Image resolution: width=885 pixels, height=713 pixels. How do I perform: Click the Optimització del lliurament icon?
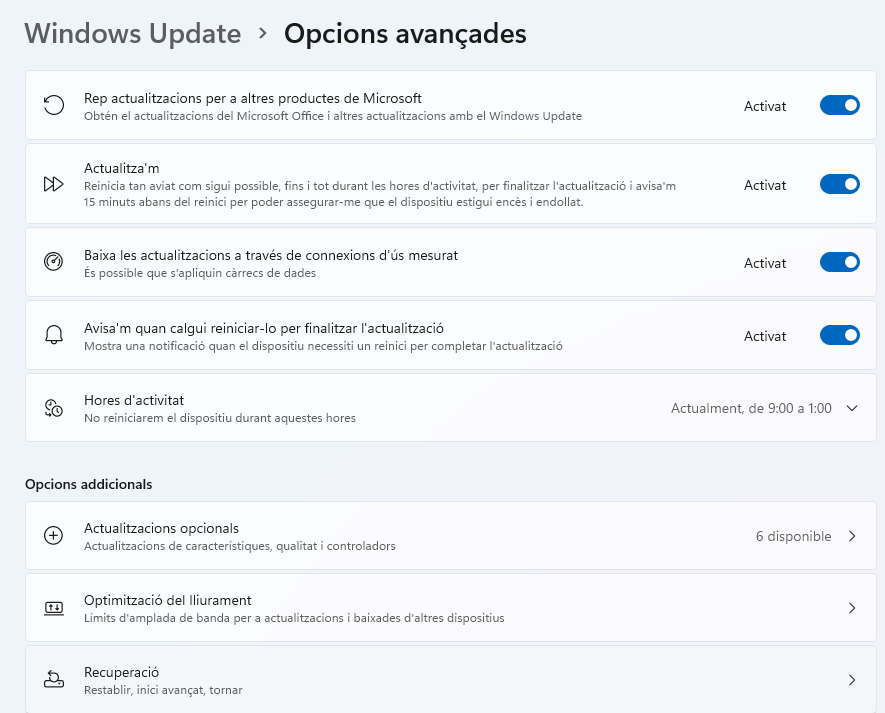point(54,608)
